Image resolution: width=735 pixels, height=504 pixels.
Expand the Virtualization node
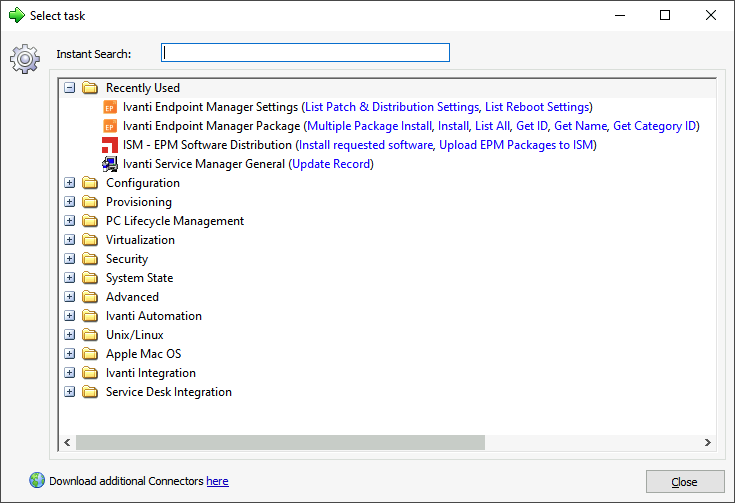click(69, 240)
